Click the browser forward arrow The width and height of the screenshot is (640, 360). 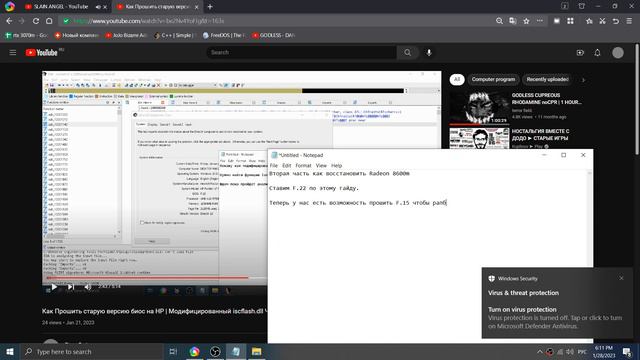coord(22,21)
